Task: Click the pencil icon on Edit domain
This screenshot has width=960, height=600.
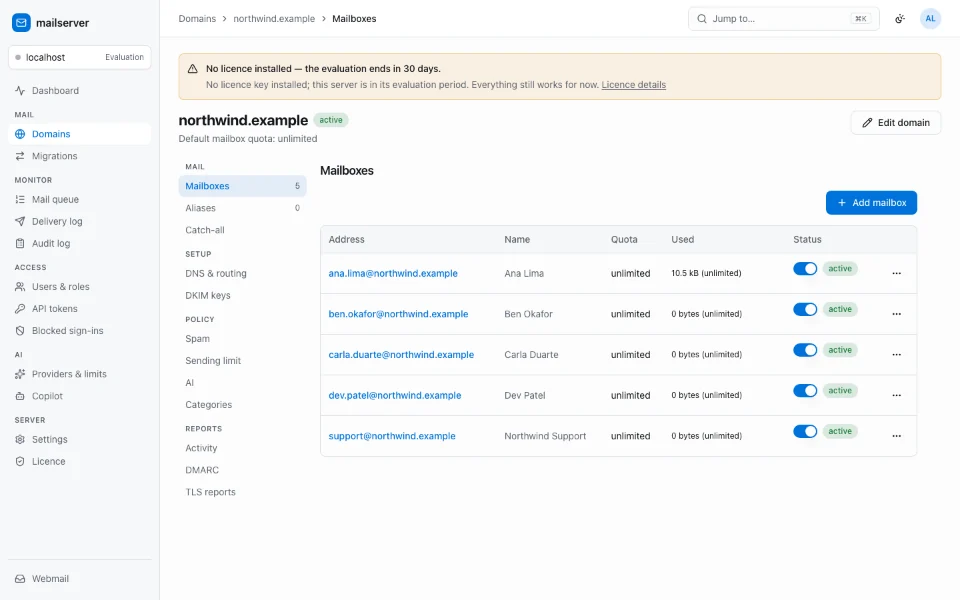Action: [867, 123]
